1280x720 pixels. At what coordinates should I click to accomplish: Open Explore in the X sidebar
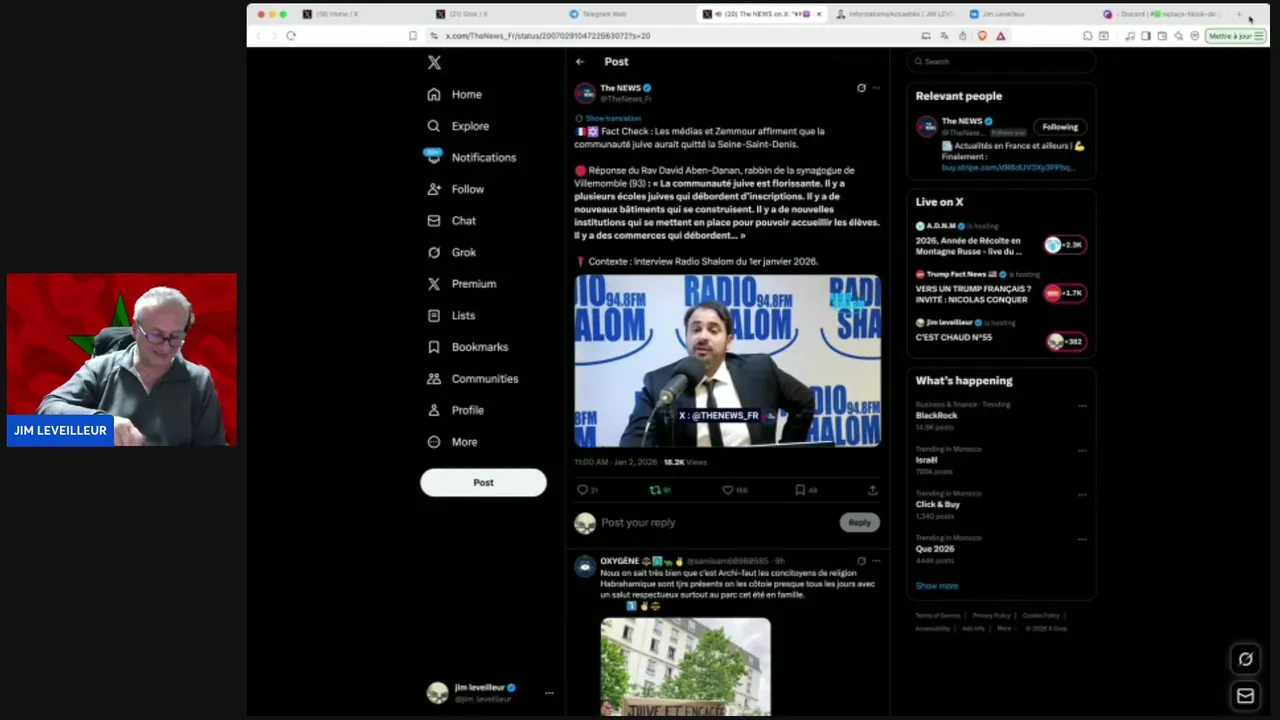[458, 126]
